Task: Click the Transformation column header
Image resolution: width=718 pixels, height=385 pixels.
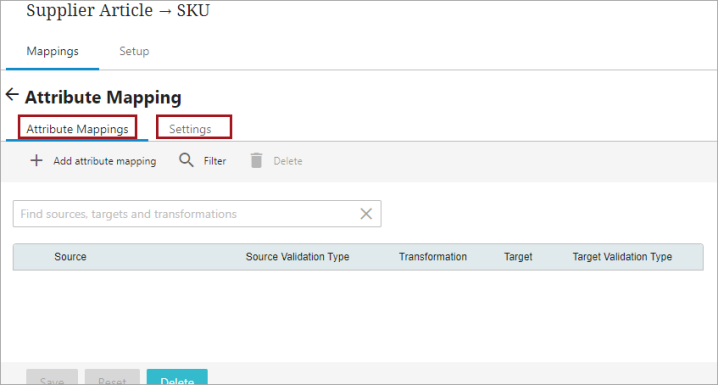Action: pos(433,257)
